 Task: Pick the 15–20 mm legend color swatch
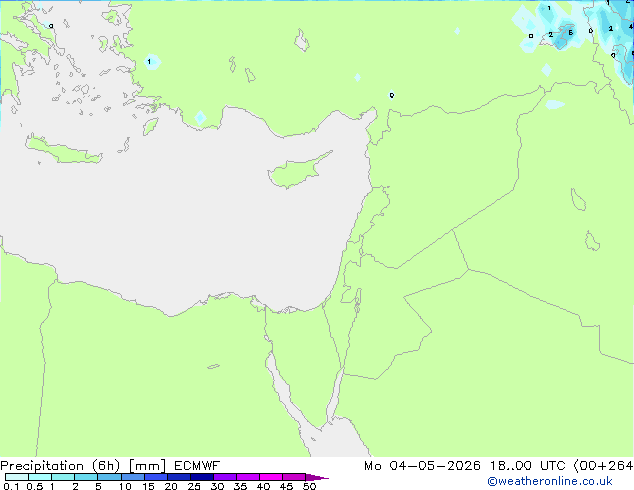(x=156, y=477)
